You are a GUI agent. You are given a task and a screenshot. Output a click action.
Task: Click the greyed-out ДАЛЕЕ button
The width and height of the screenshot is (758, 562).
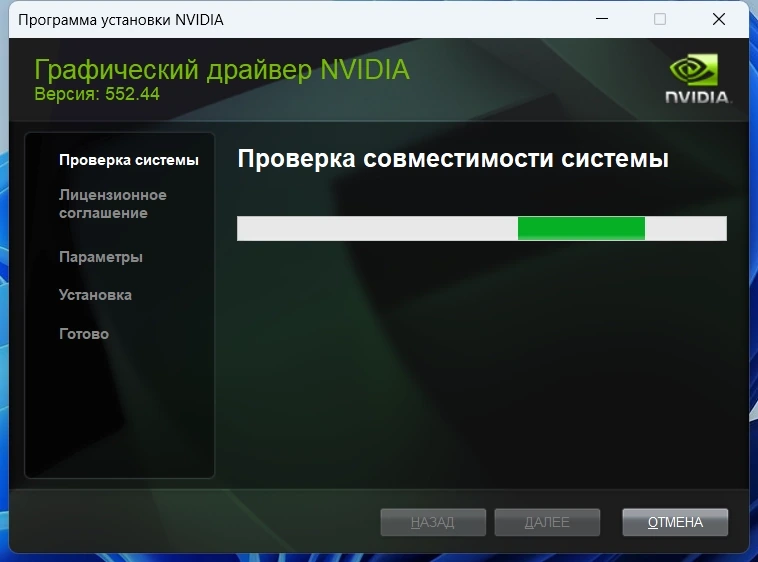[x=547, y=522]
